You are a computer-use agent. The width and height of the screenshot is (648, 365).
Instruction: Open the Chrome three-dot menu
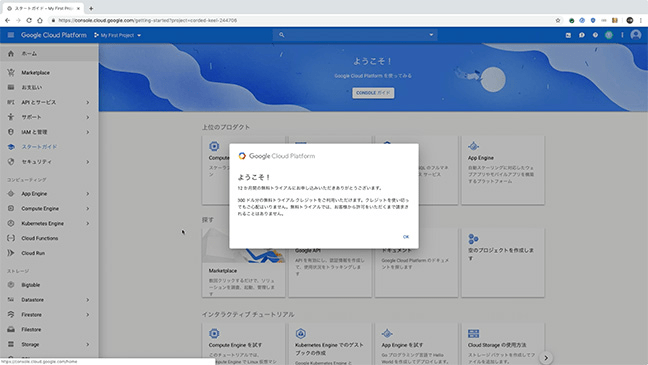tap(641, 20)
